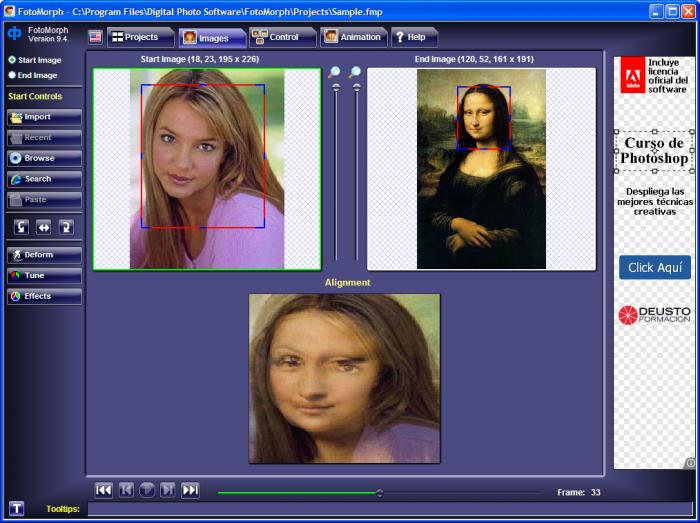
Task: Click the right zoom magnifier icon
Action: 355,73
